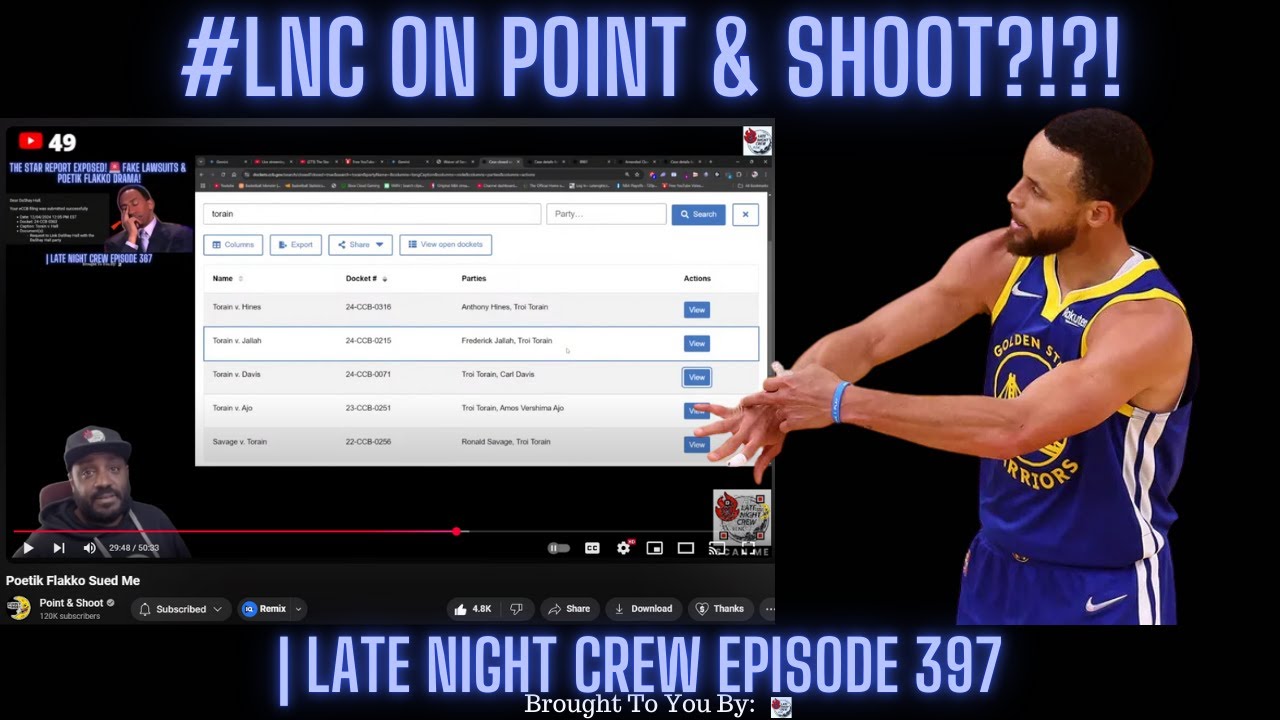Click the cast to TV icon
Screen dimensions: 1280x720
click(x=716, y=548)
